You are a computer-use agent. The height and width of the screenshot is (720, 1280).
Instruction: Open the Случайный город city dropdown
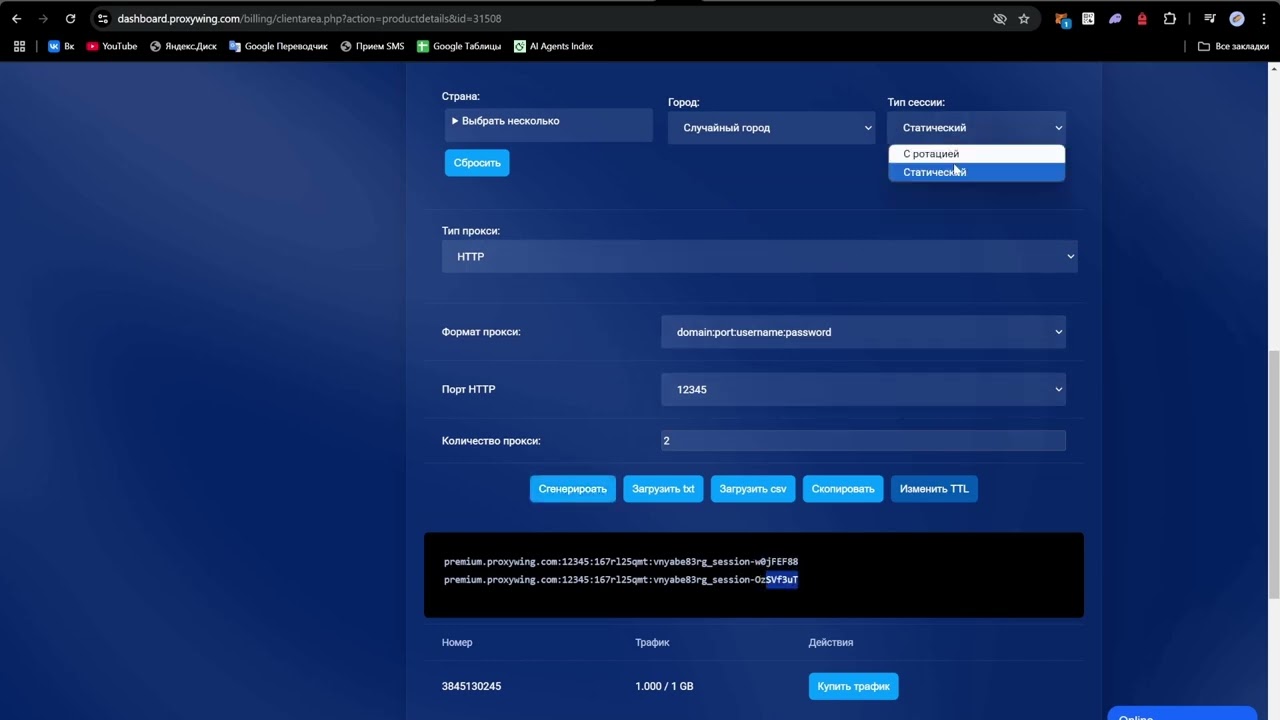(772, 128)
